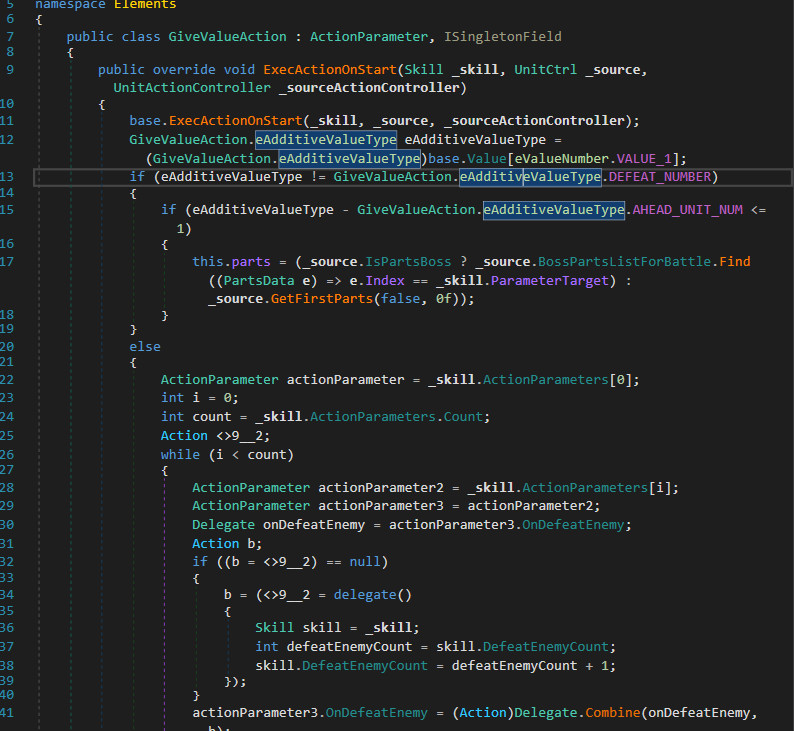Click actionParameter3 declaration on line 29
This screenshot has height=731, width=794.
(x=381, y=506)
